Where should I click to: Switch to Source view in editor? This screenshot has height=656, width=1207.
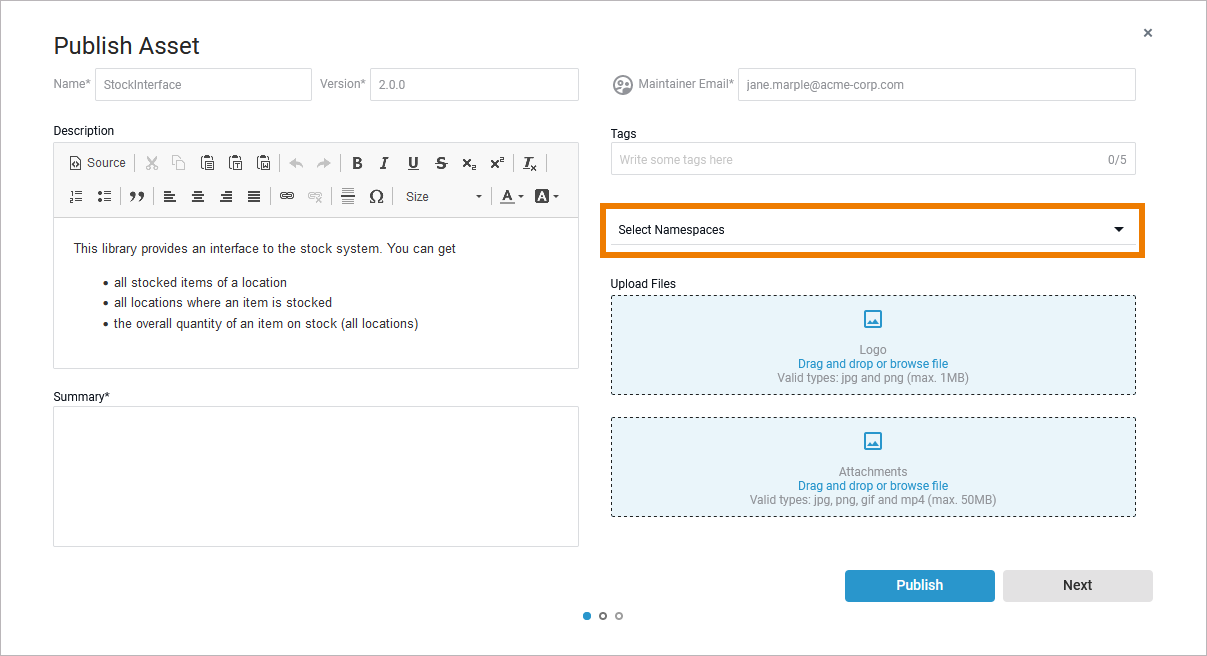(x=97, y=163)
